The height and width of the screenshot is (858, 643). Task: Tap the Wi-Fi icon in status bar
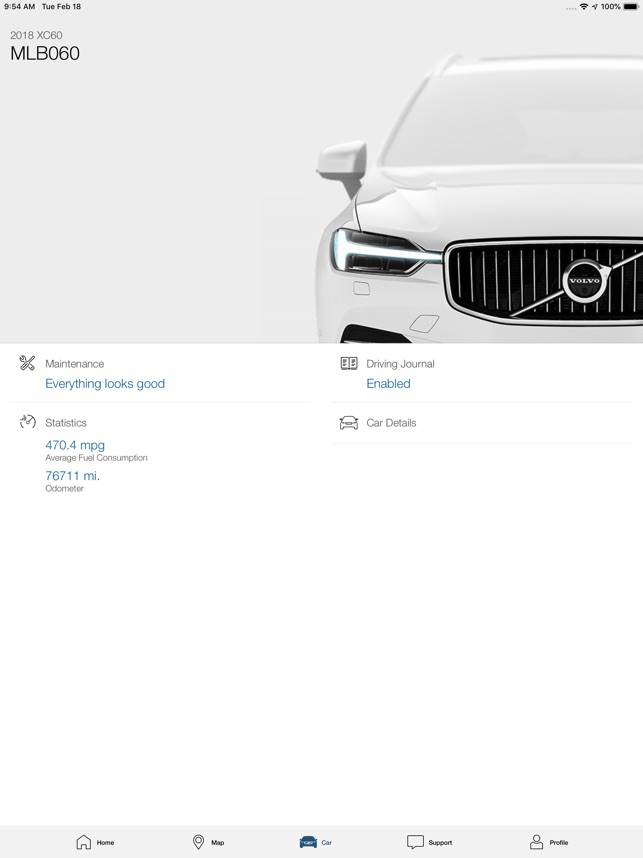pyautogui.click(x=584, y=7)
